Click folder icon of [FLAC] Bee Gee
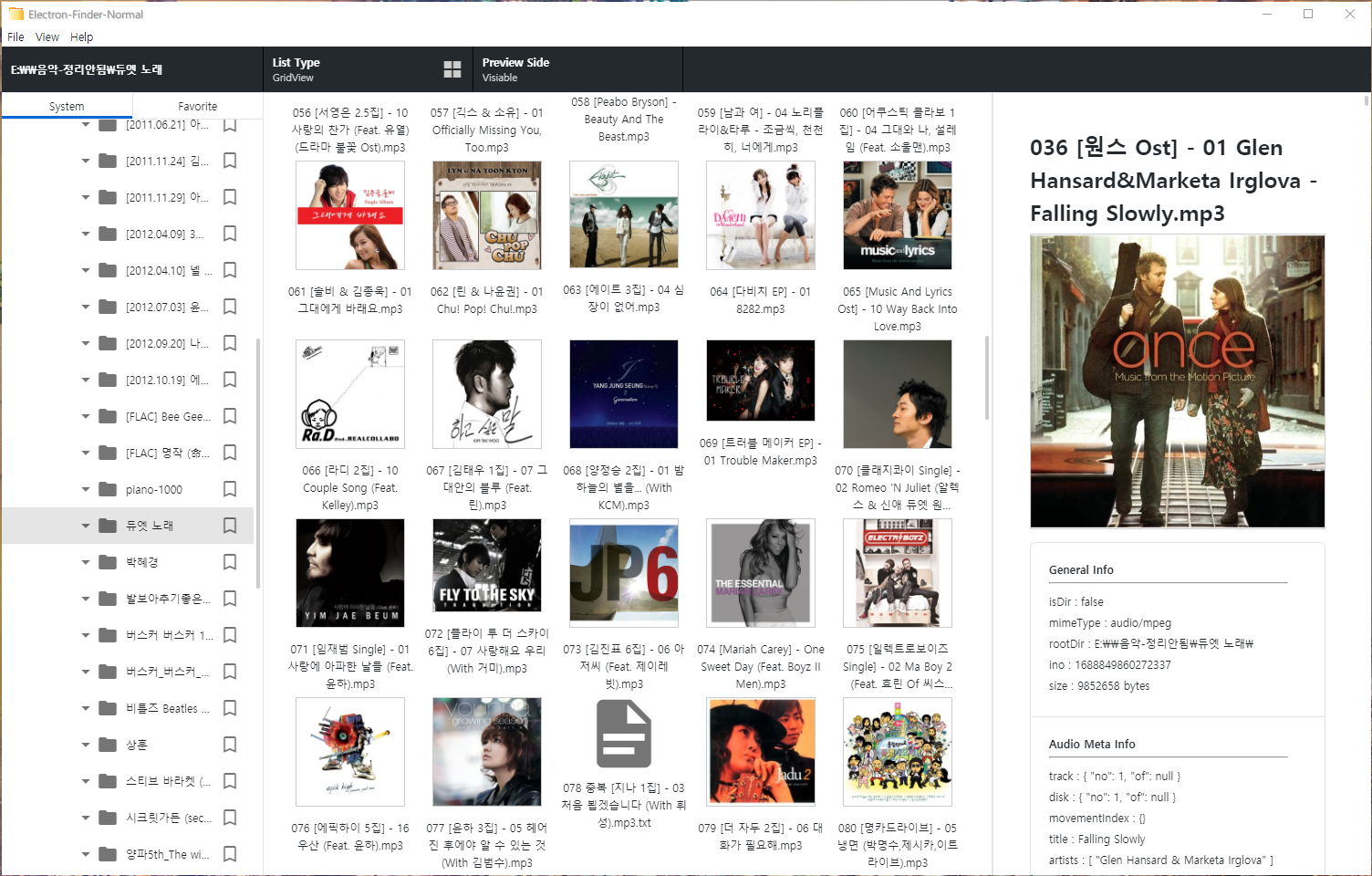Screen dimensions: 1372x876 (108, 416)
